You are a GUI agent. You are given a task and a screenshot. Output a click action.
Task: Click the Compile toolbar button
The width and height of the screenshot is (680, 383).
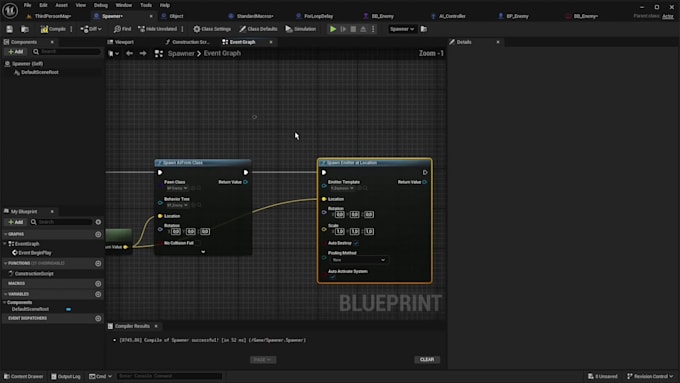[53, 29]
